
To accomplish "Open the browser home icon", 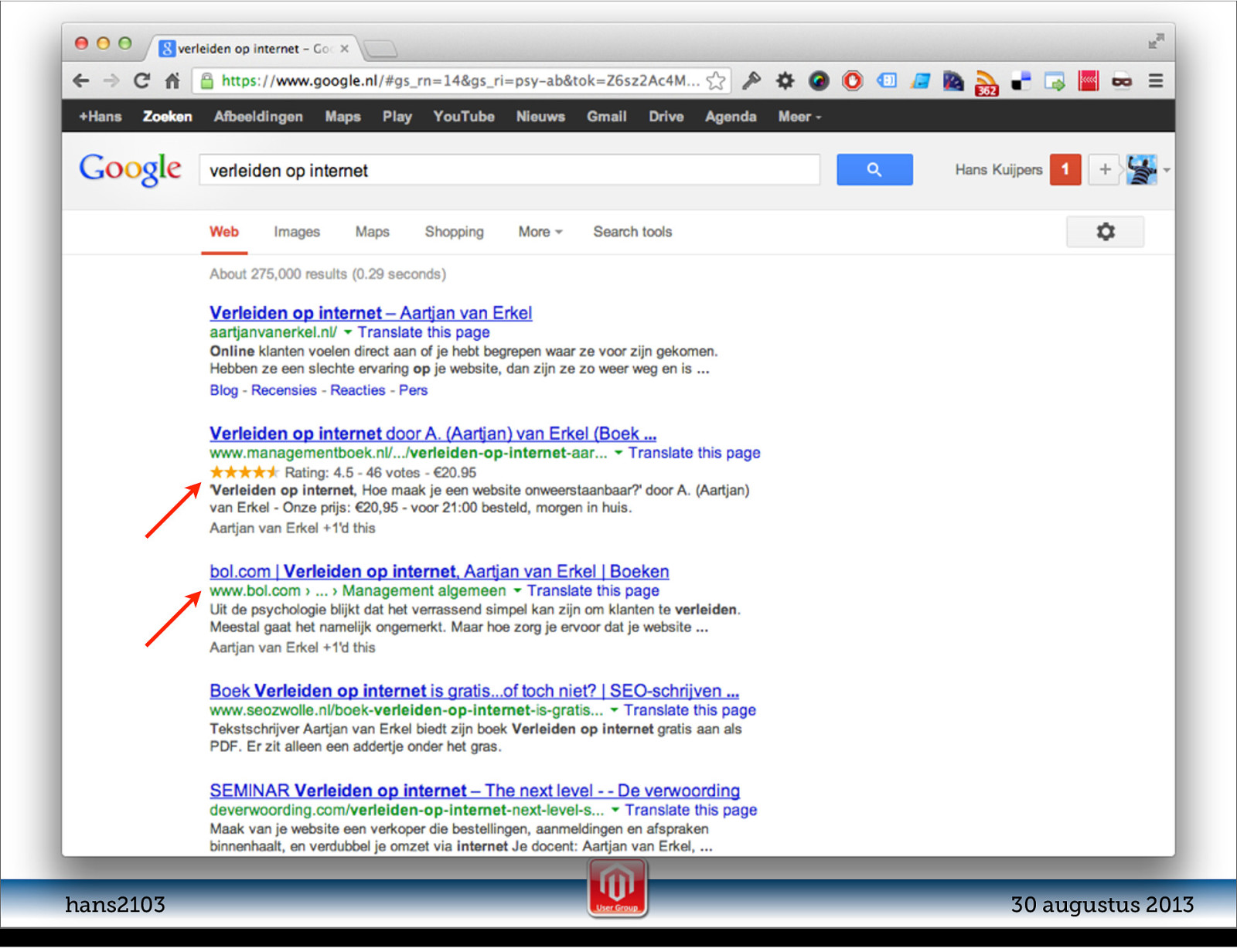I will click(172, 80).
